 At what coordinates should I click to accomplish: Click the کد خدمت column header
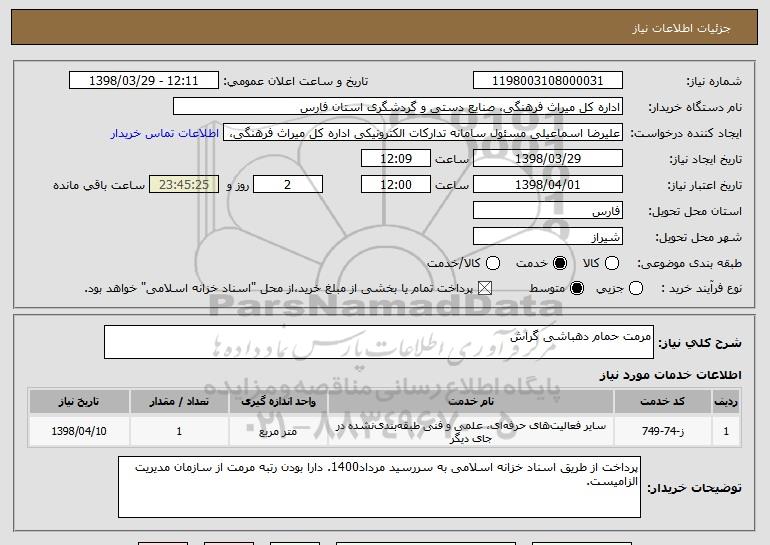click(662, 402)
